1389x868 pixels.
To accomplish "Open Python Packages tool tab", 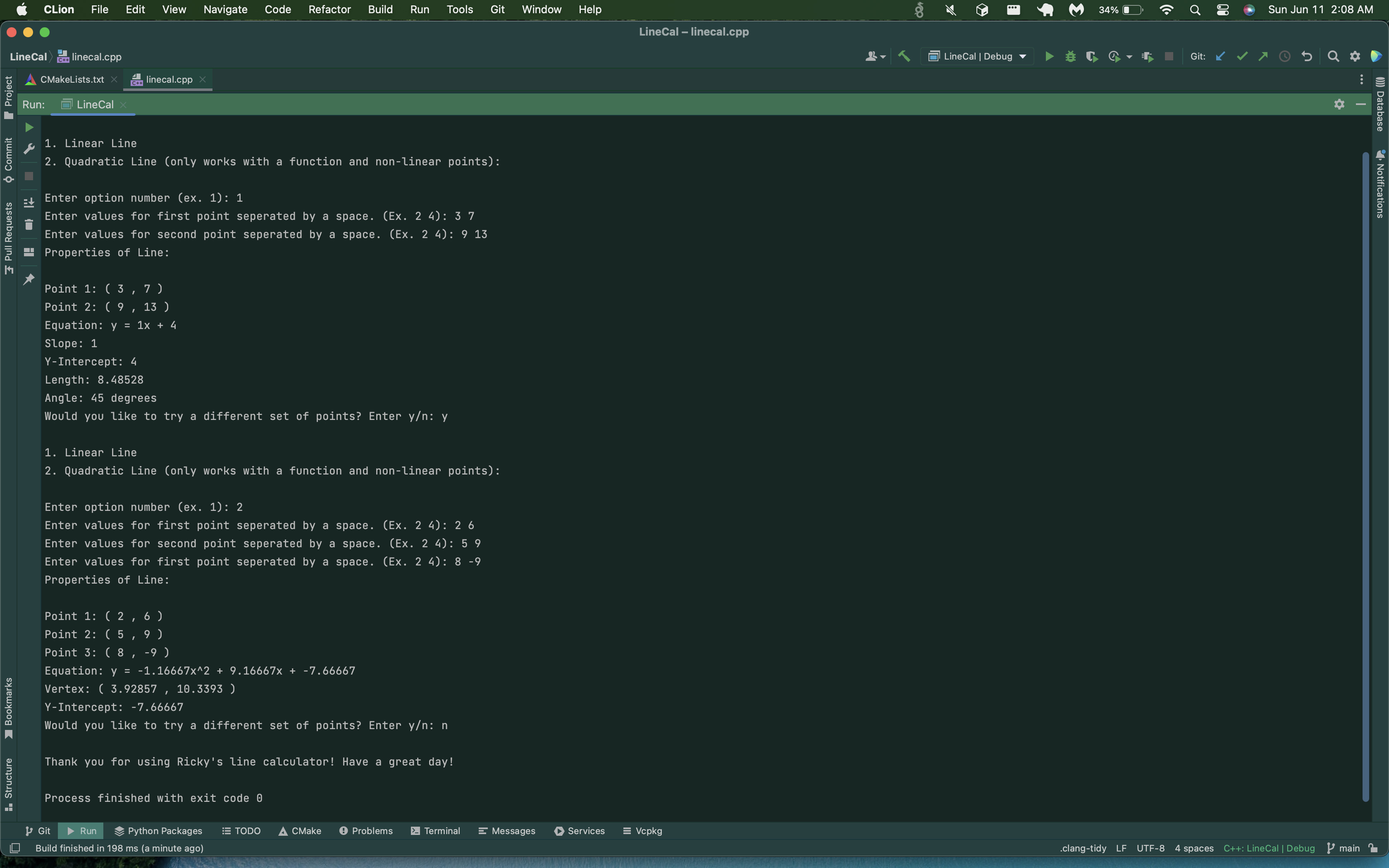I will pyautogui.click(x=158, y=831).
